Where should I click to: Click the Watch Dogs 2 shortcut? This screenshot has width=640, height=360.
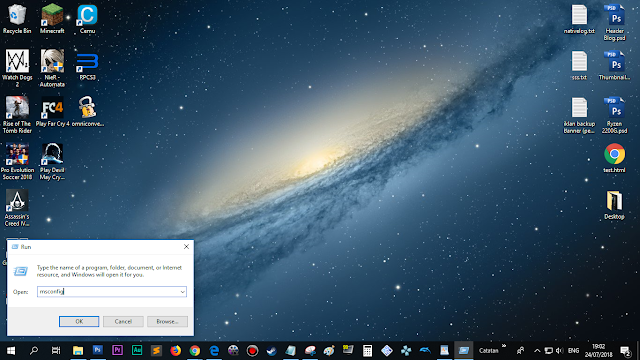tap(17, 68)
